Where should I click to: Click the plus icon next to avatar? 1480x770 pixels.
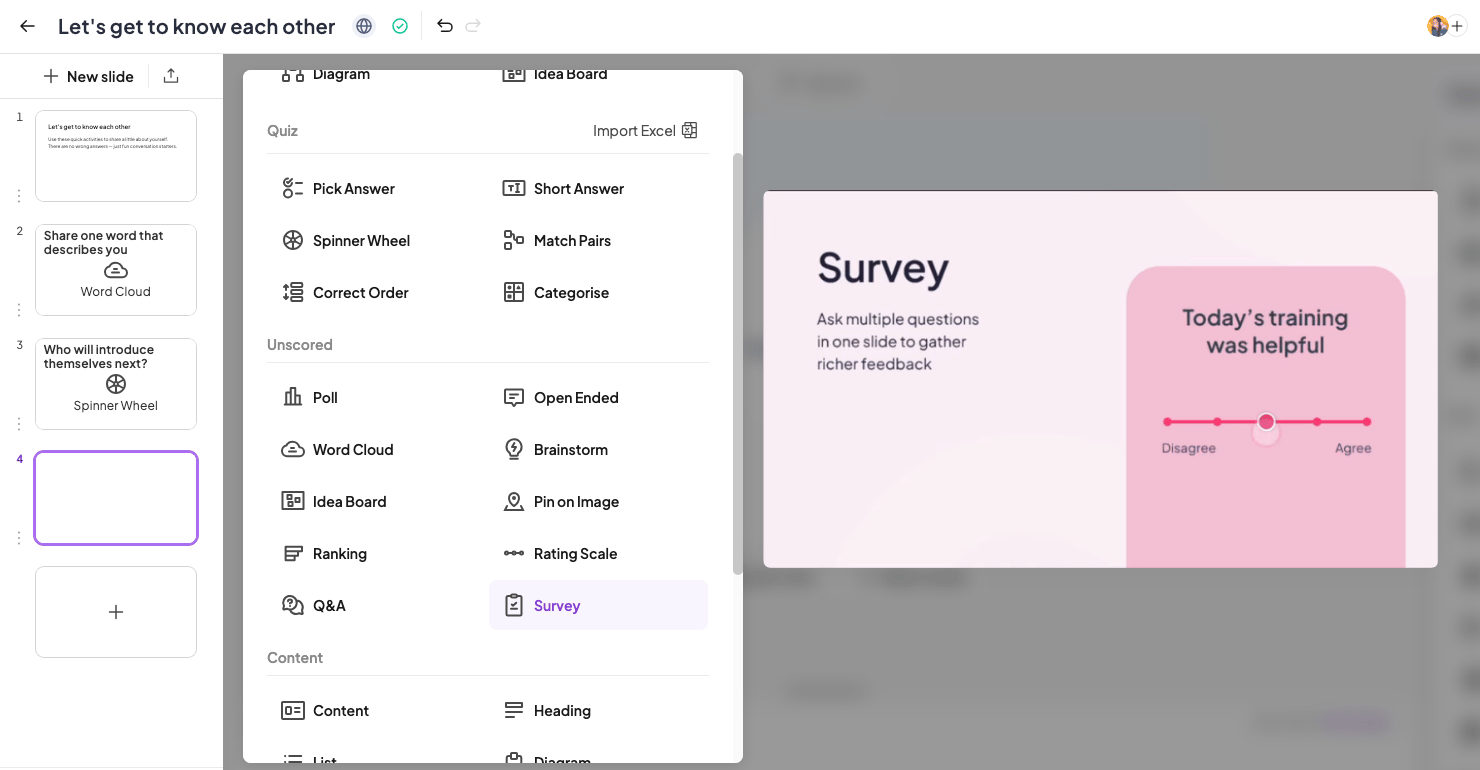click(1458, 26)
